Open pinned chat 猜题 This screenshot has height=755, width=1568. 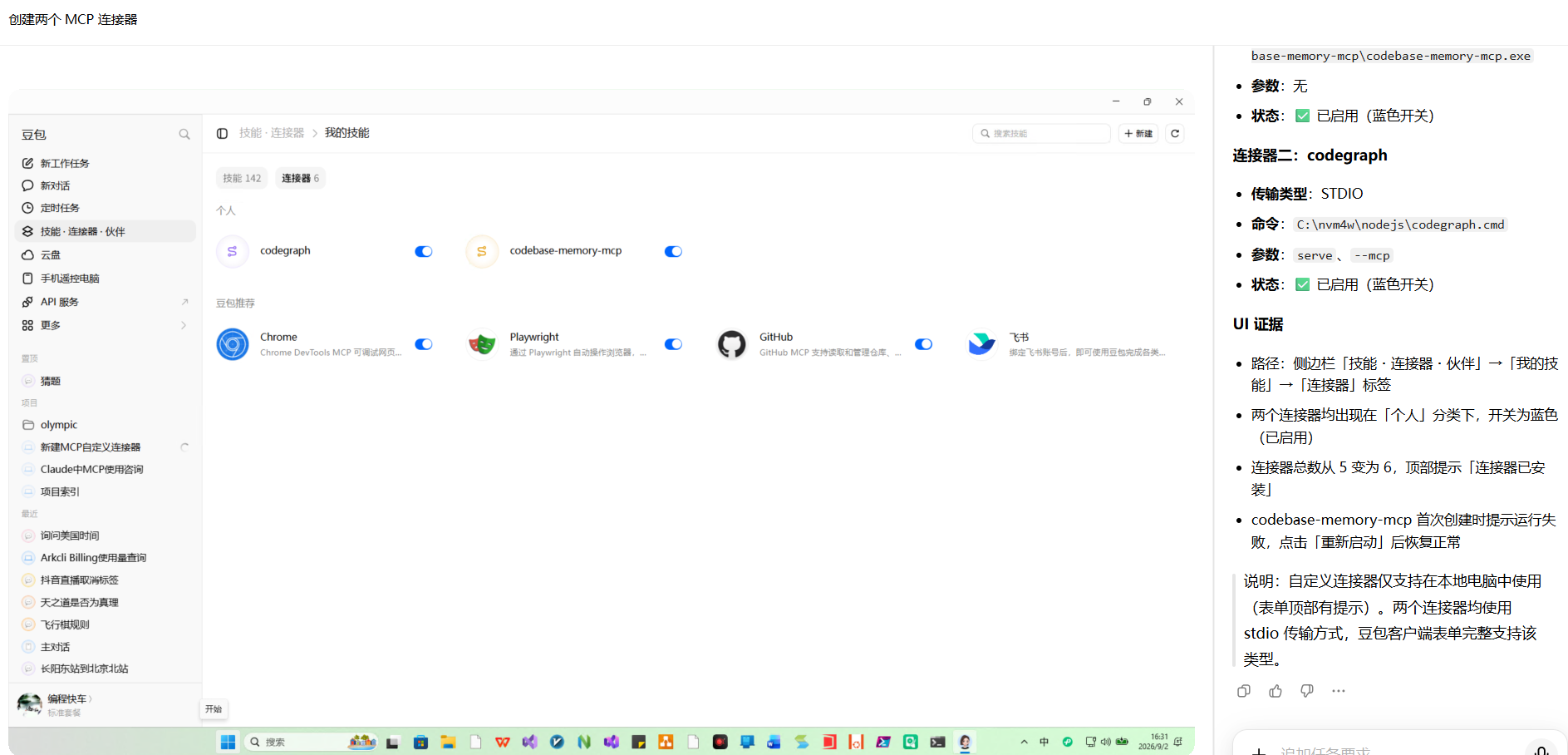[106, 381]
